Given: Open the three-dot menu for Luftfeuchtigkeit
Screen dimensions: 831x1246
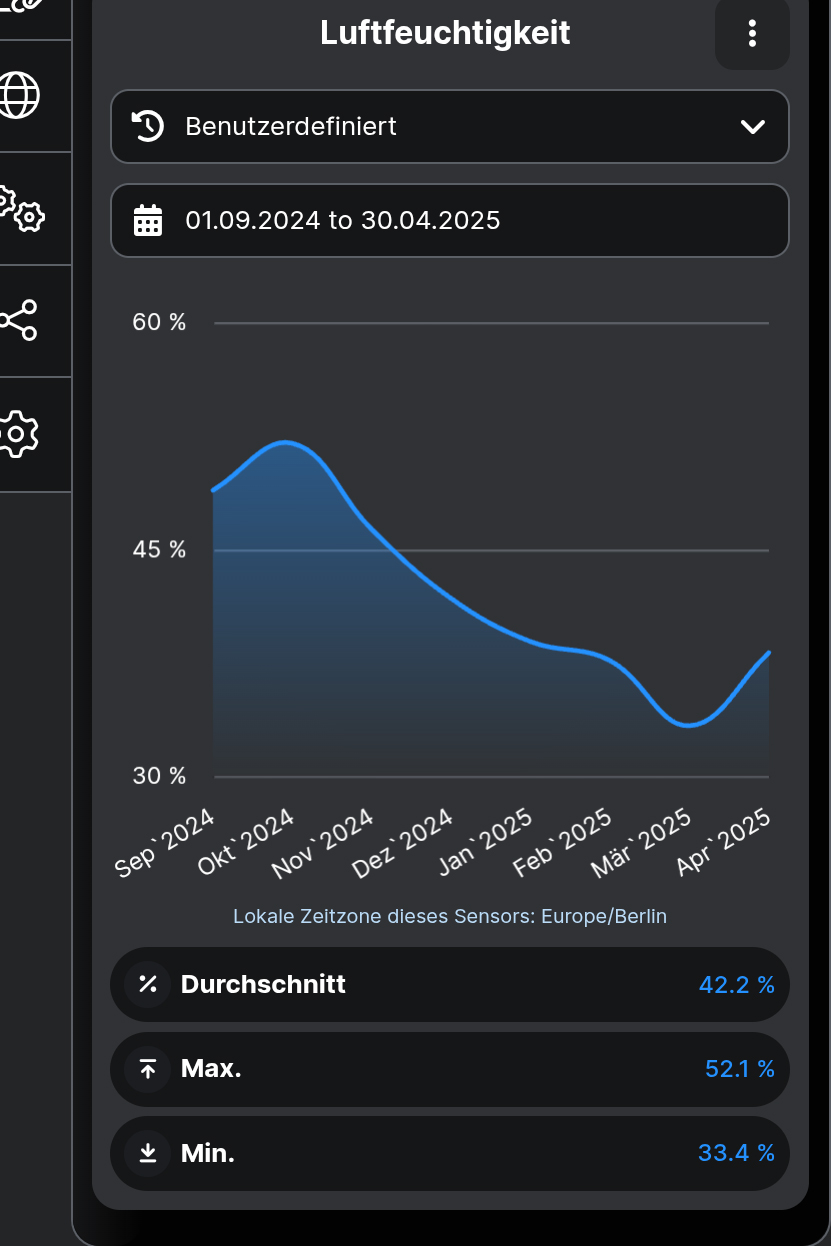Looking at the screenshot, I should coord(752,34).
